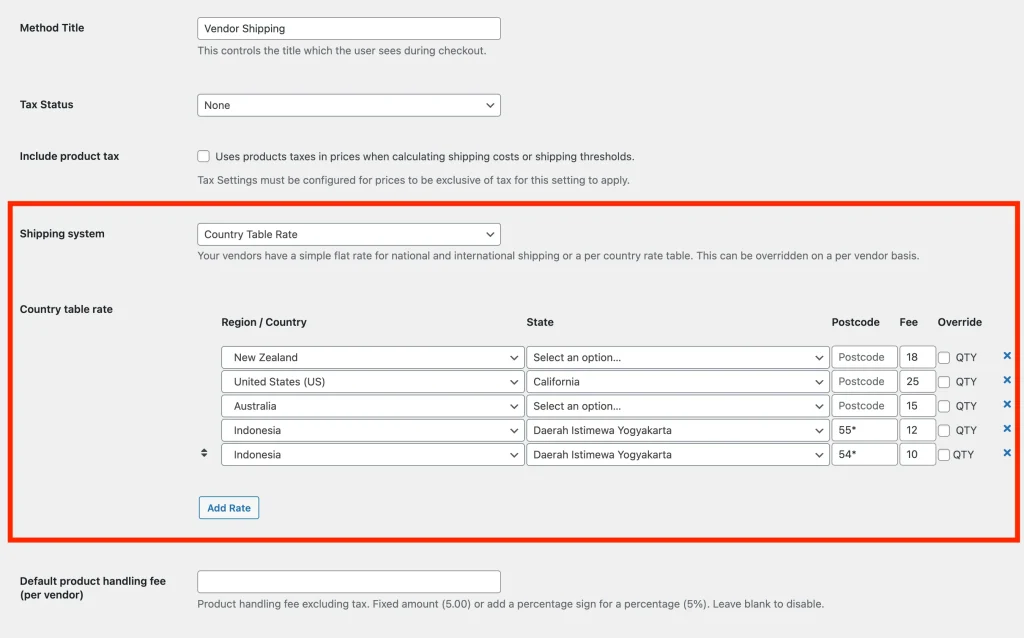This screenshot has width=1024, height=638.
Task: Remove the New Zealand rate row
Action: 1006,356
